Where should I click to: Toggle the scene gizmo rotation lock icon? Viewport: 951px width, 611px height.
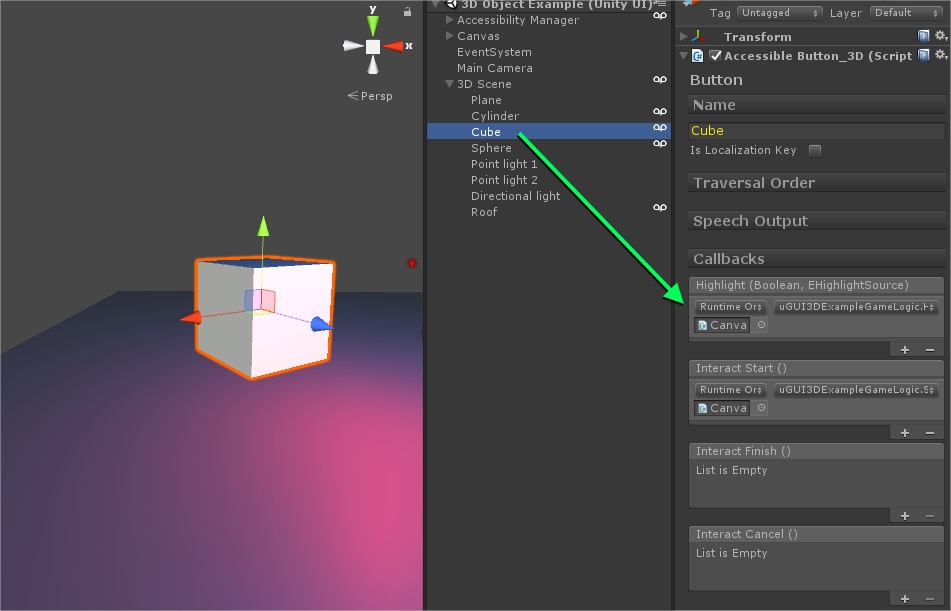(407, 12)
